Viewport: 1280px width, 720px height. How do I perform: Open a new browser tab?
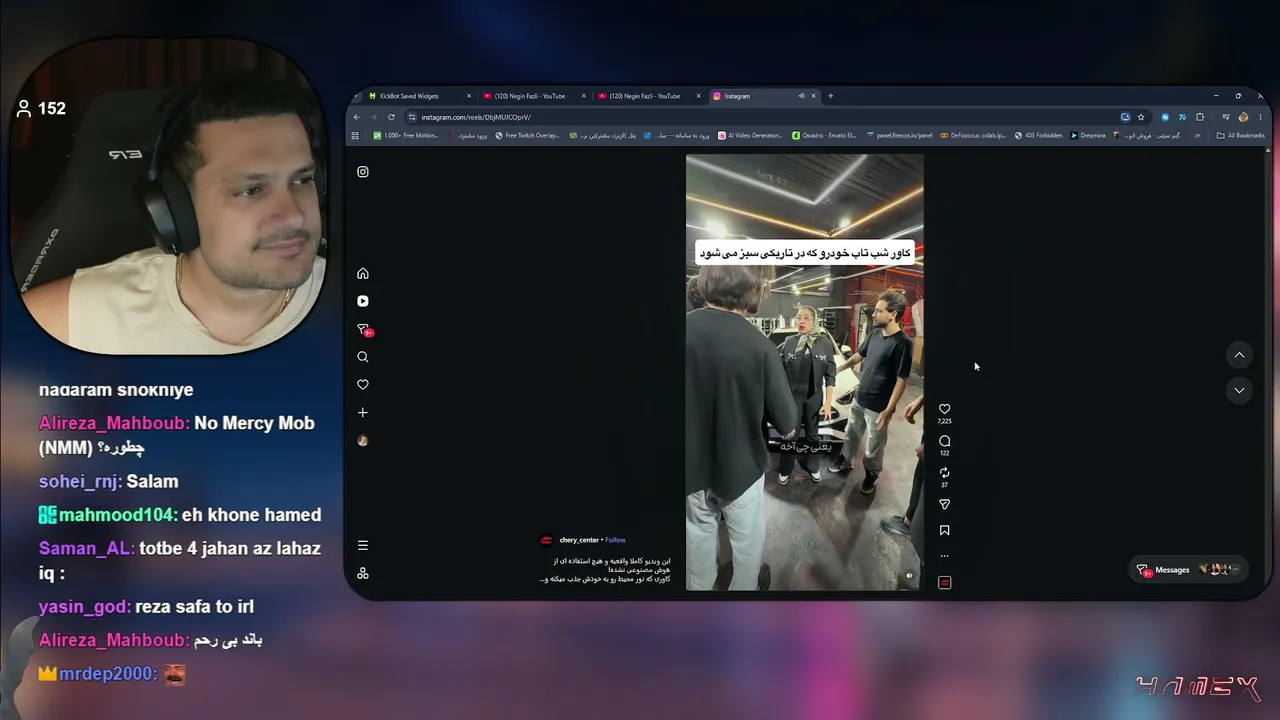click(x=830, y=96)
